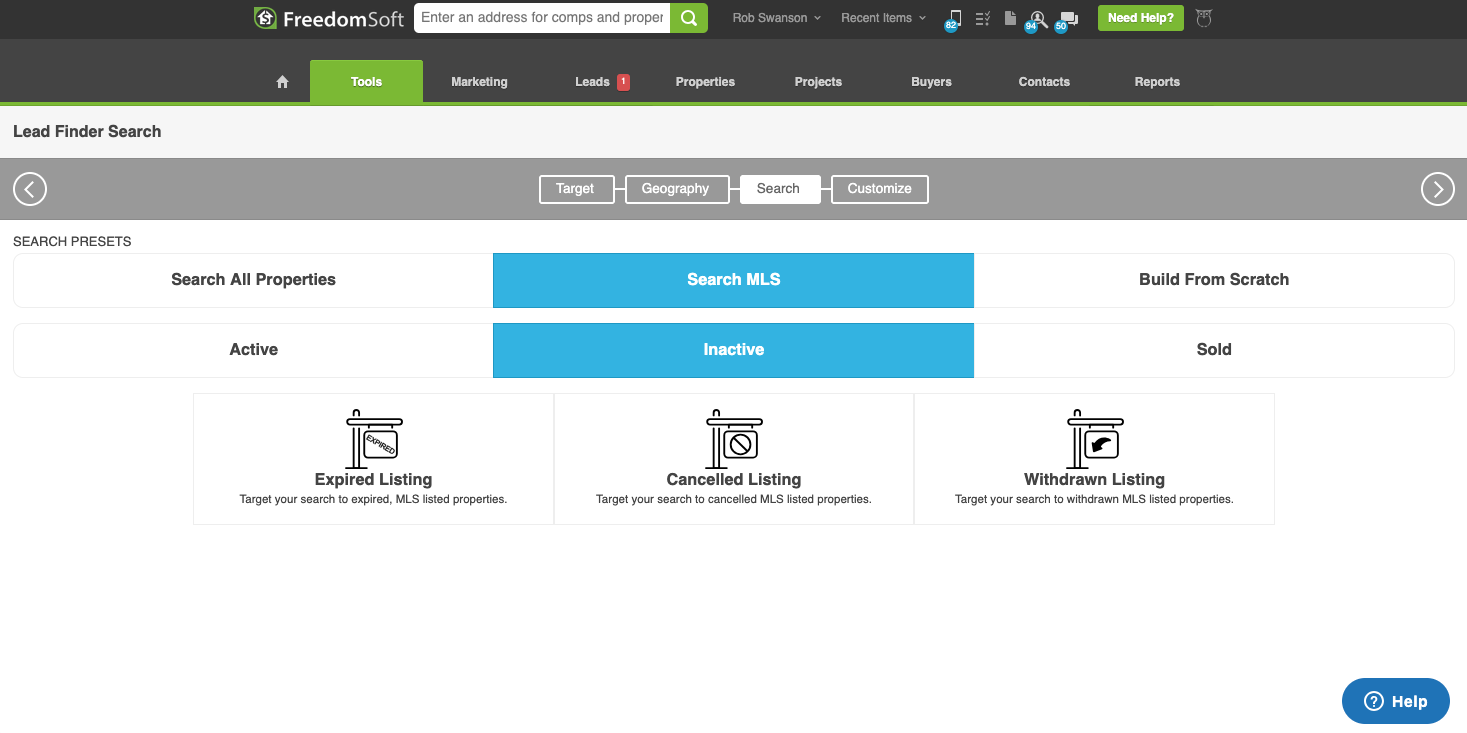
Task: Open the person search icon with badge
Action: [1038, 19]
